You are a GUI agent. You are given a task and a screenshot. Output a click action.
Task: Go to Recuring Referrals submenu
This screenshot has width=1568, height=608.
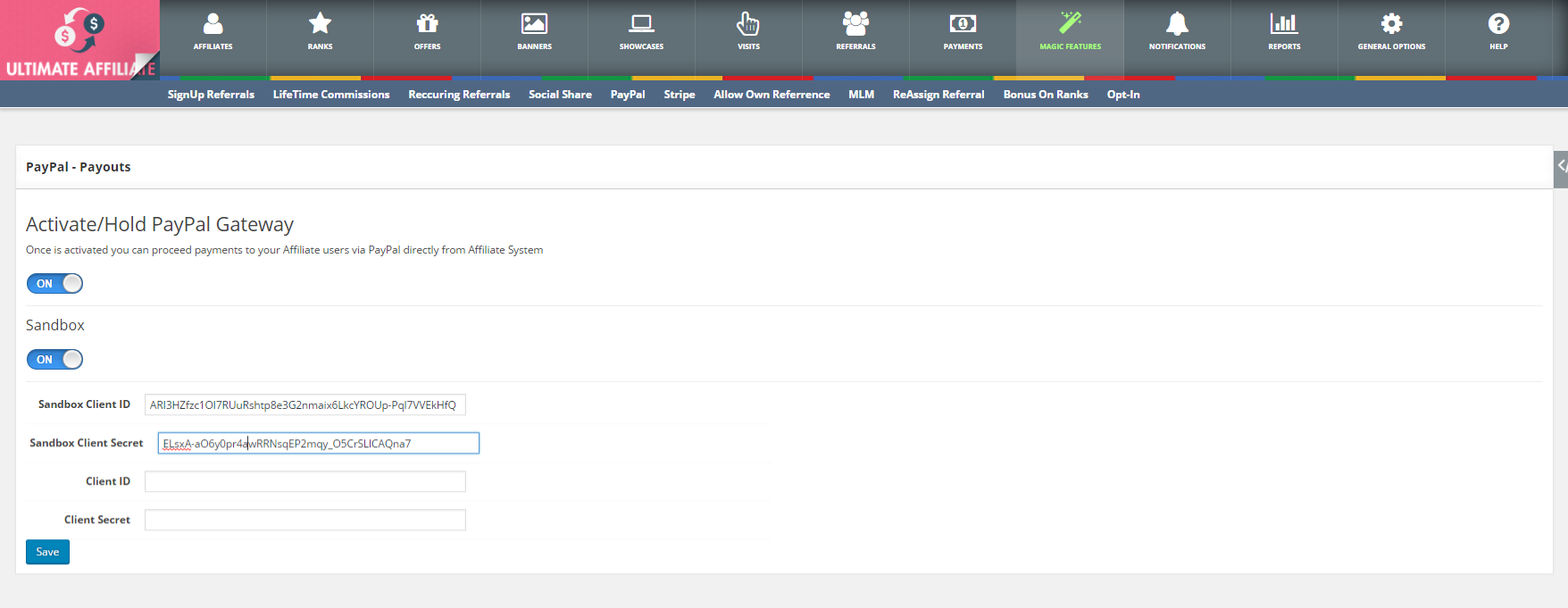click(459, 95)
